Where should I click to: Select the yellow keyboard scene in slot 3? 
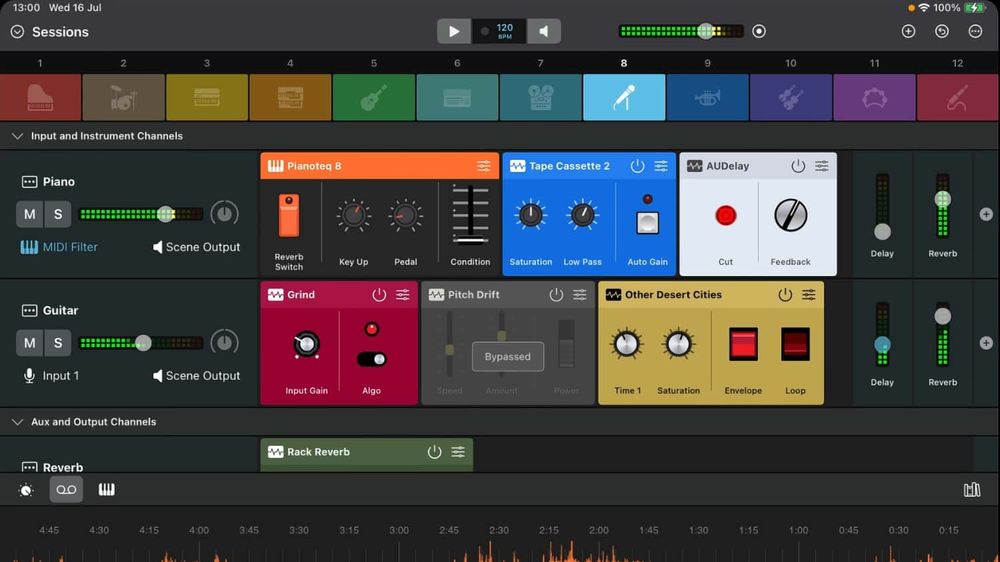tap(207, 97)
